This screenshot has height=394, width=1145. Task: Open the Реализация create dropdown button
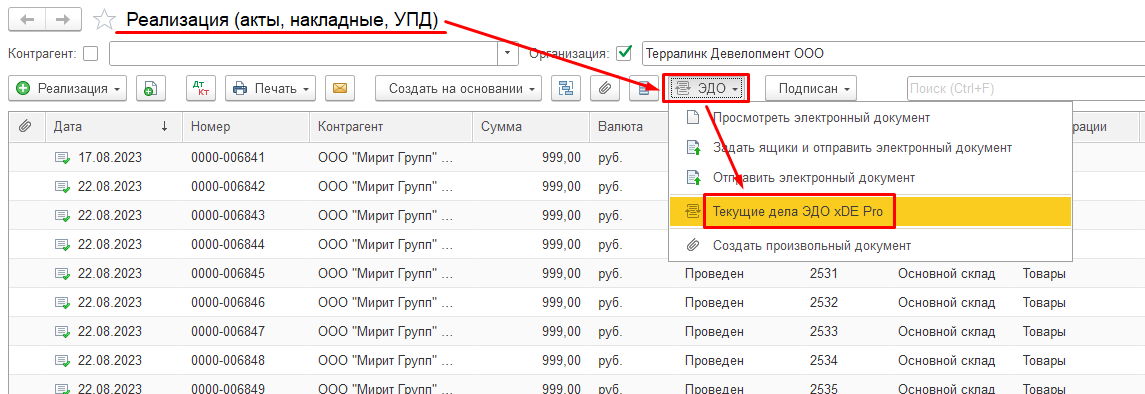[67, 88]
